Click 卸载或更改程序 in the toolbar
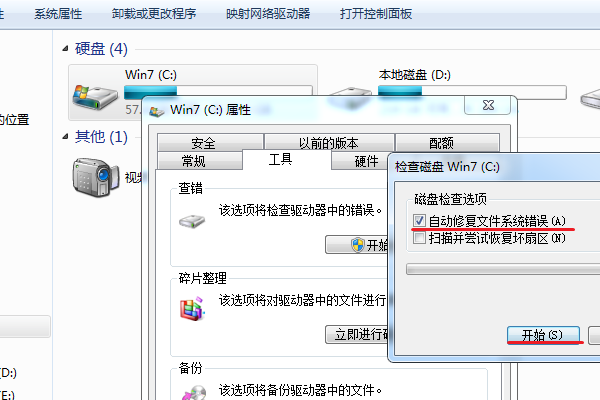 [154, 14]
